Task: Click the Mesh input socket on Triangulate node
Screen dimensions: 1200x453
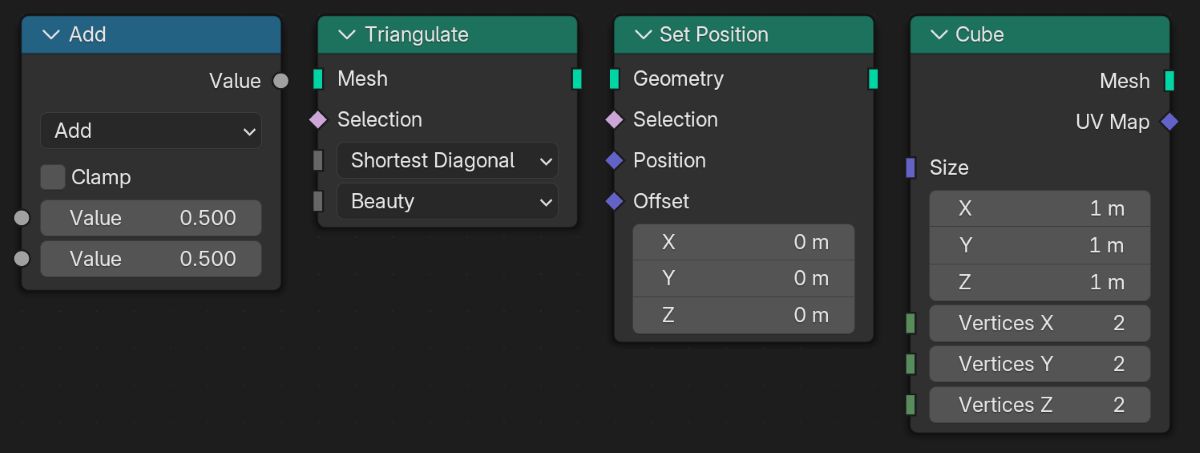Action: tap(318, 79)
